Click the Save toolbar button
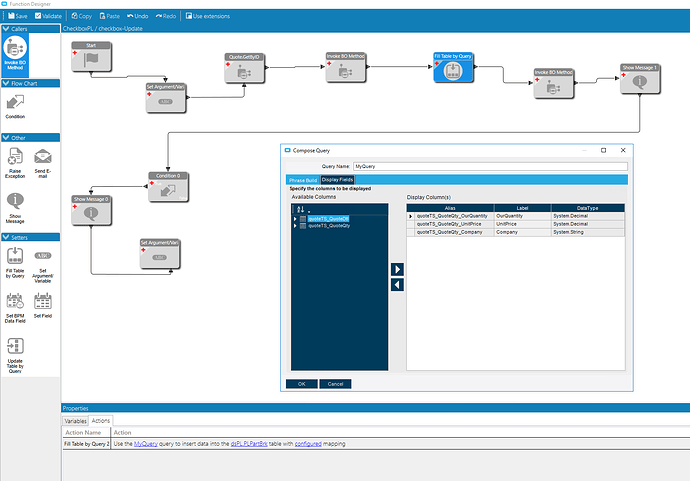Image resolution: width=690 pixels, height=481 pixels. point(18,16)
